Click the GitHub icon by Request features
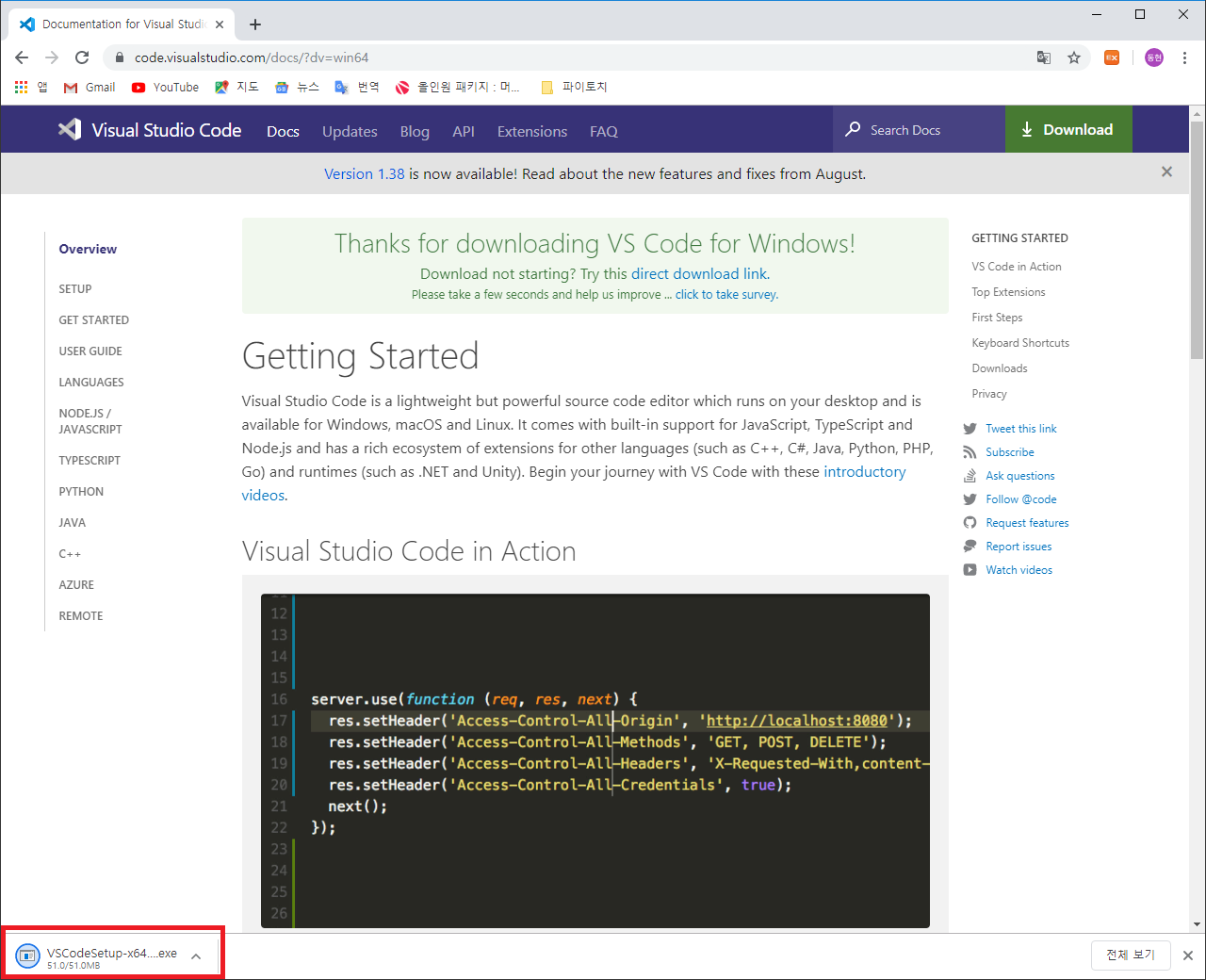The image size is (1206, 980). [970, 523]
